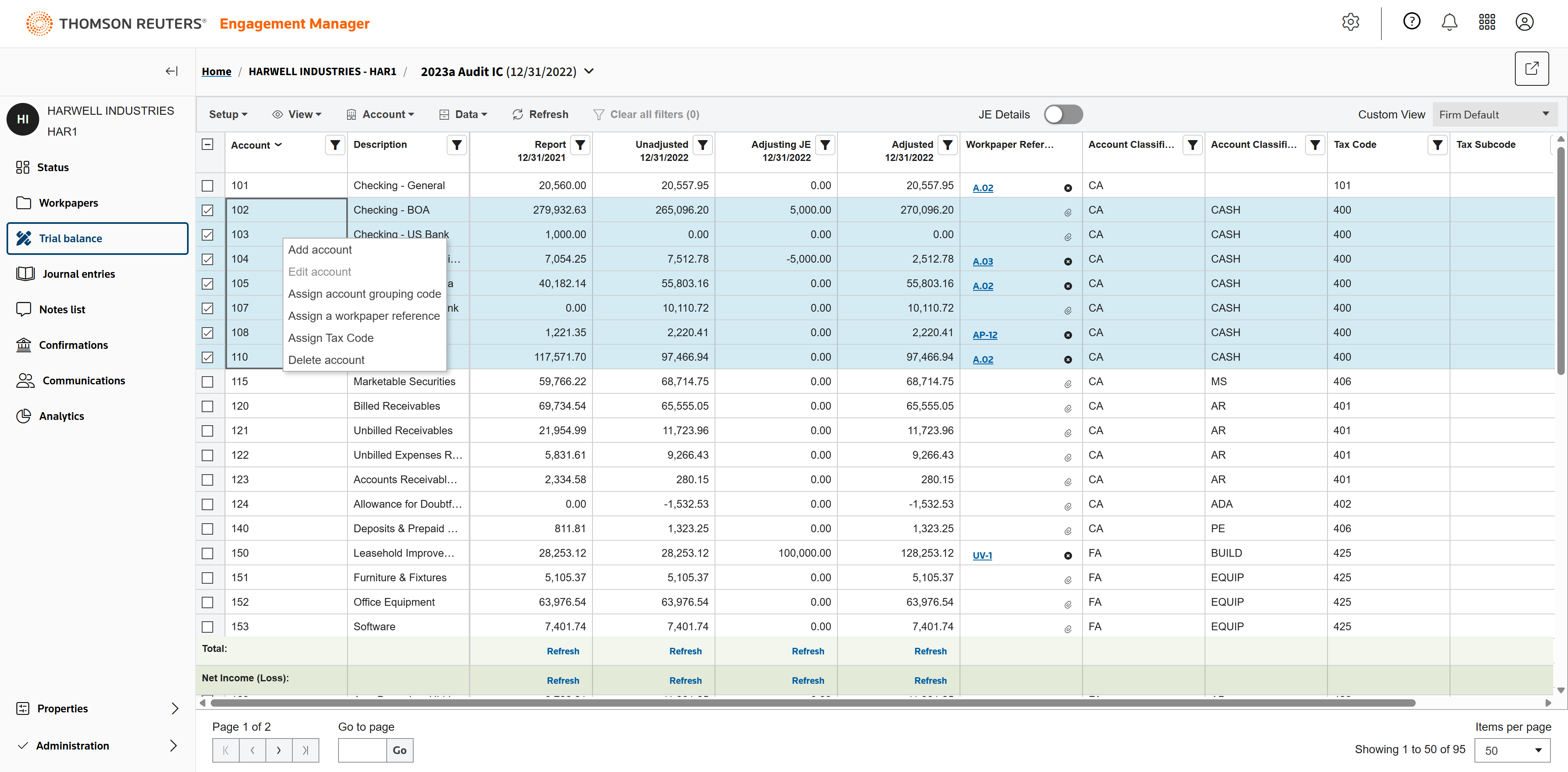Click the filter icon on Description column

click(x=457, y=145)
